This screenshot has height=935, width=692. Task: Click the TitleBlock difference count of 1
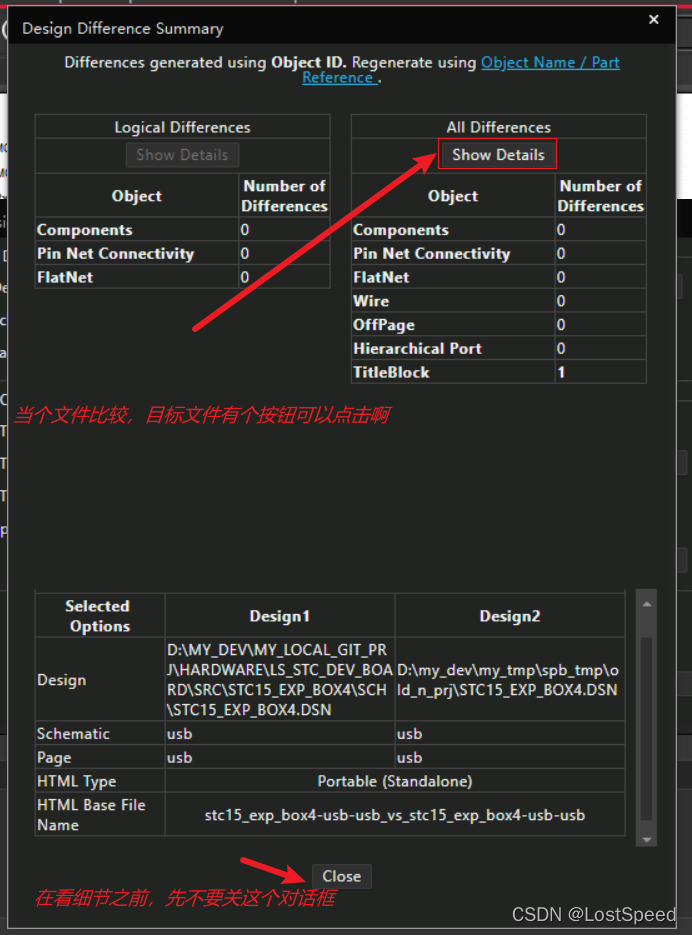coord(562,372)
